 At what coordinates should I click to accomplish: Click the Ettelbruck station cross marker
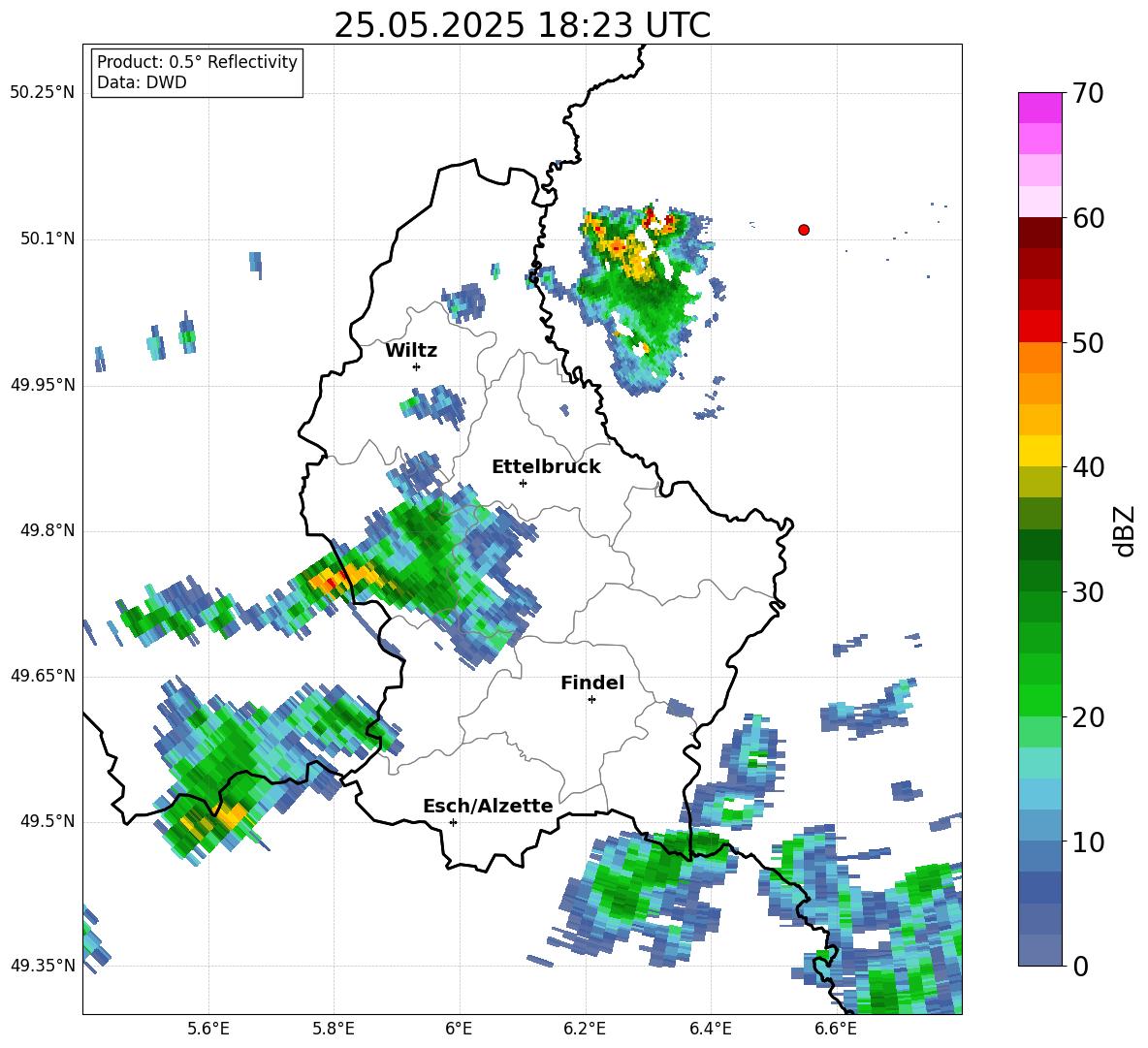click(x=523, y=483)
